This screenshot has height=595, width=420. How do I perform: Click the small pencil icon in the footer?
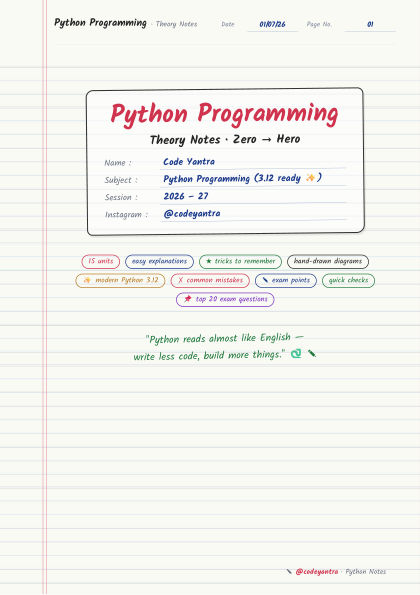point(289,571)
